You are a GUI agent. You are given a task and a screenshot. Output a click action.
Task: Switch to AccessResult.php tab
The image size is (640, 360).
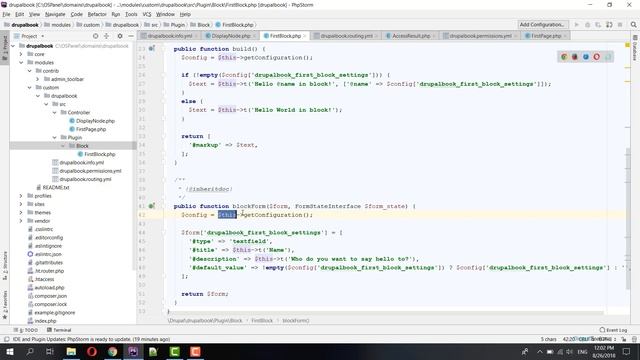point(411,36)
